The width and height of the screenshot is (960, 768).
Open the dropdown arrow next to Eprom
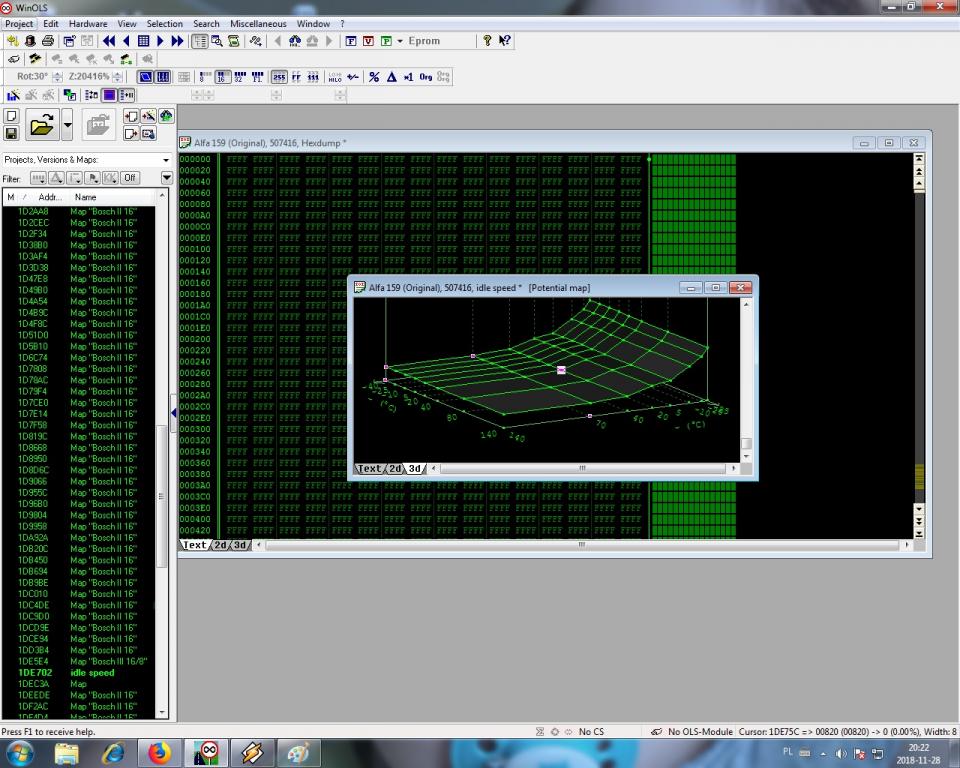click(400, 41)
